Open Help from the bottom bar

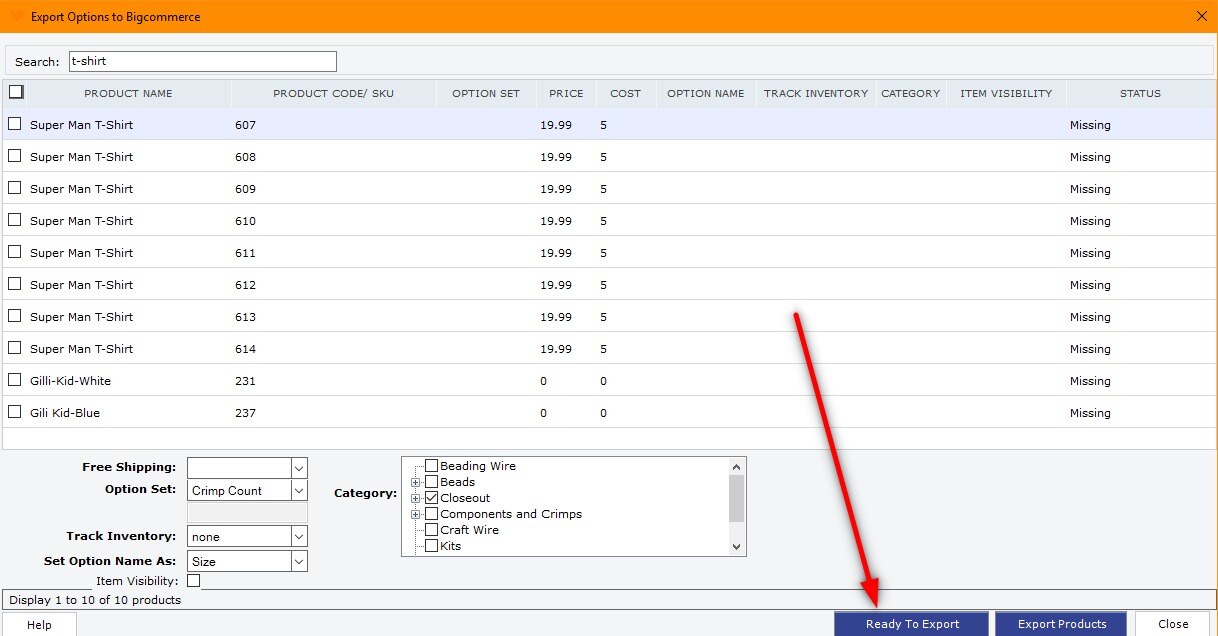39,624
